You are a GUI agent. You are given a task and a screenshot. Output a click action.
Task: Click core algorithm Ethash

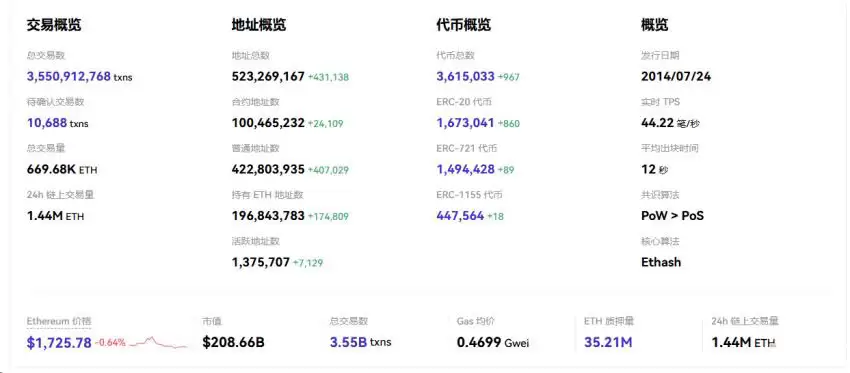pos(661,263)
